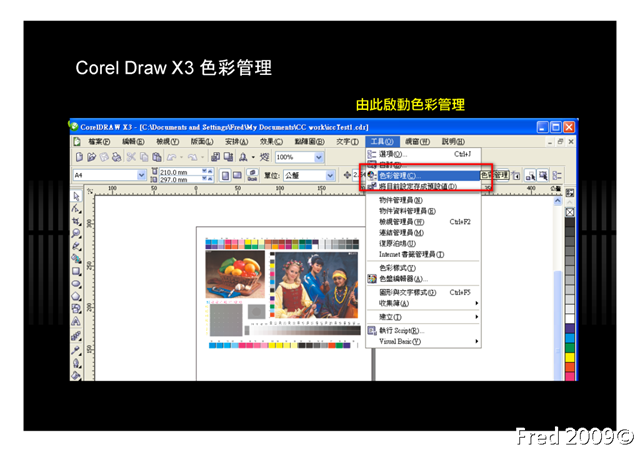640x452 pixels.
Task: Select the Zoom magnifier tool
Action: pyautogui.click(x=76, y=234)
